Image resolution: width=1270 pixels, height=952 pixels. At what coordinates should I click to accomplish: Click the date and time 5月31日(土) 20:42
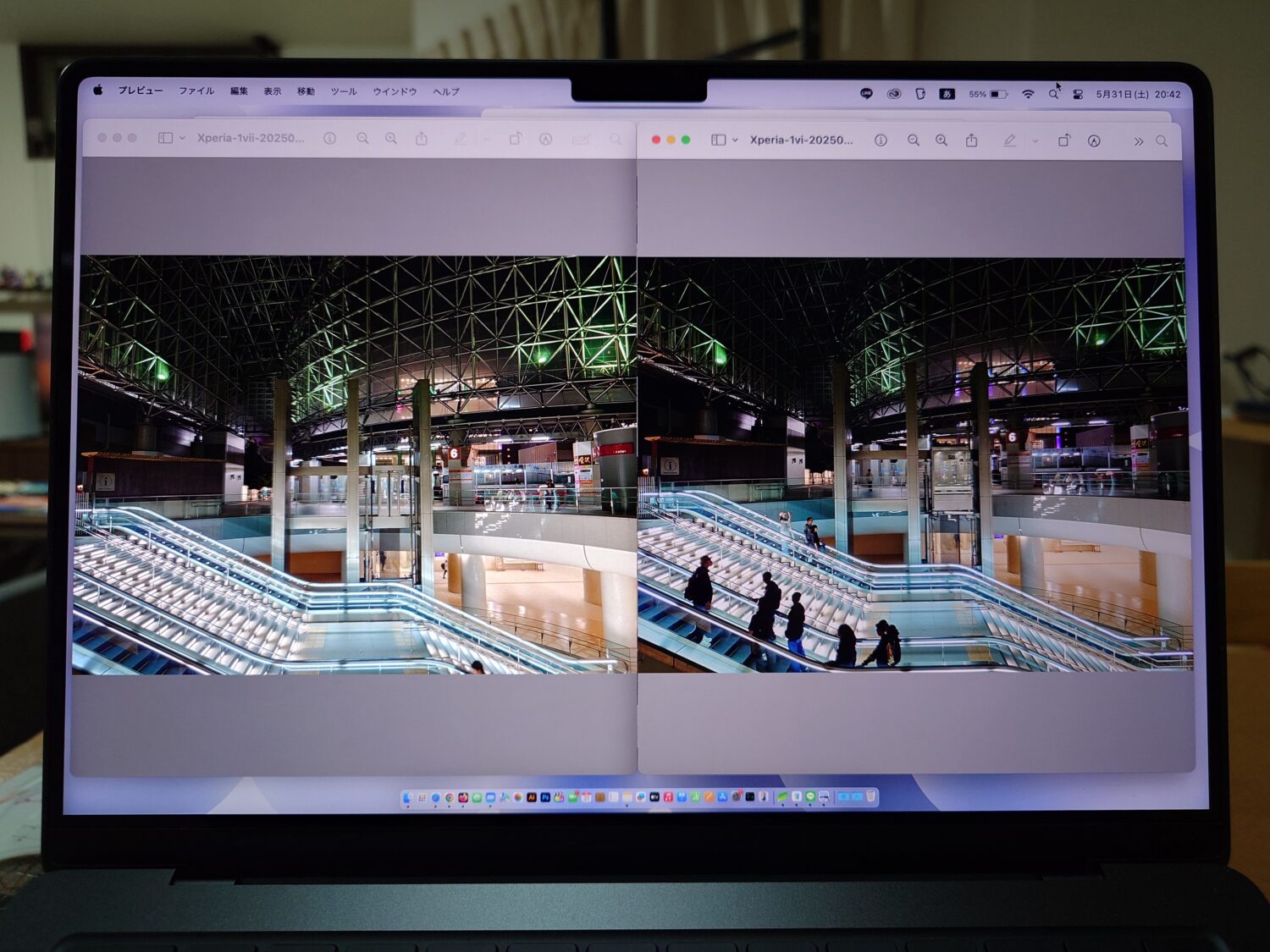pos(1138,94)
